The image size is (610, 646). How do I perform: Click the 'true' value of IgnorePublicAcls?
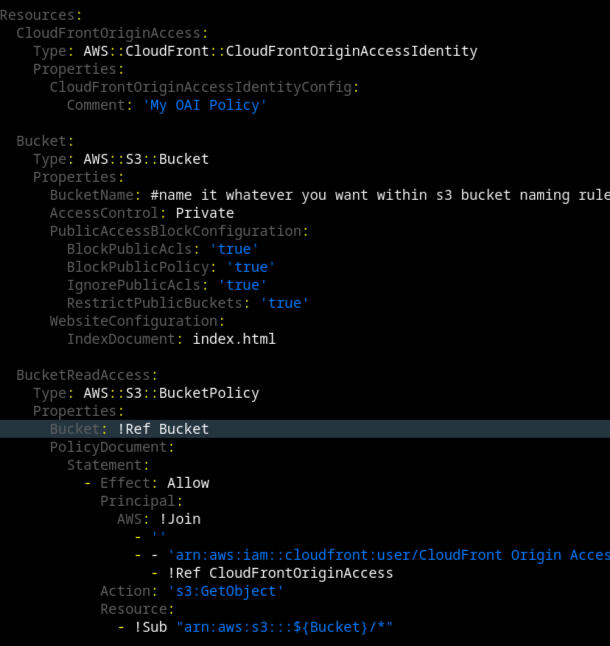tap(242, 285)
